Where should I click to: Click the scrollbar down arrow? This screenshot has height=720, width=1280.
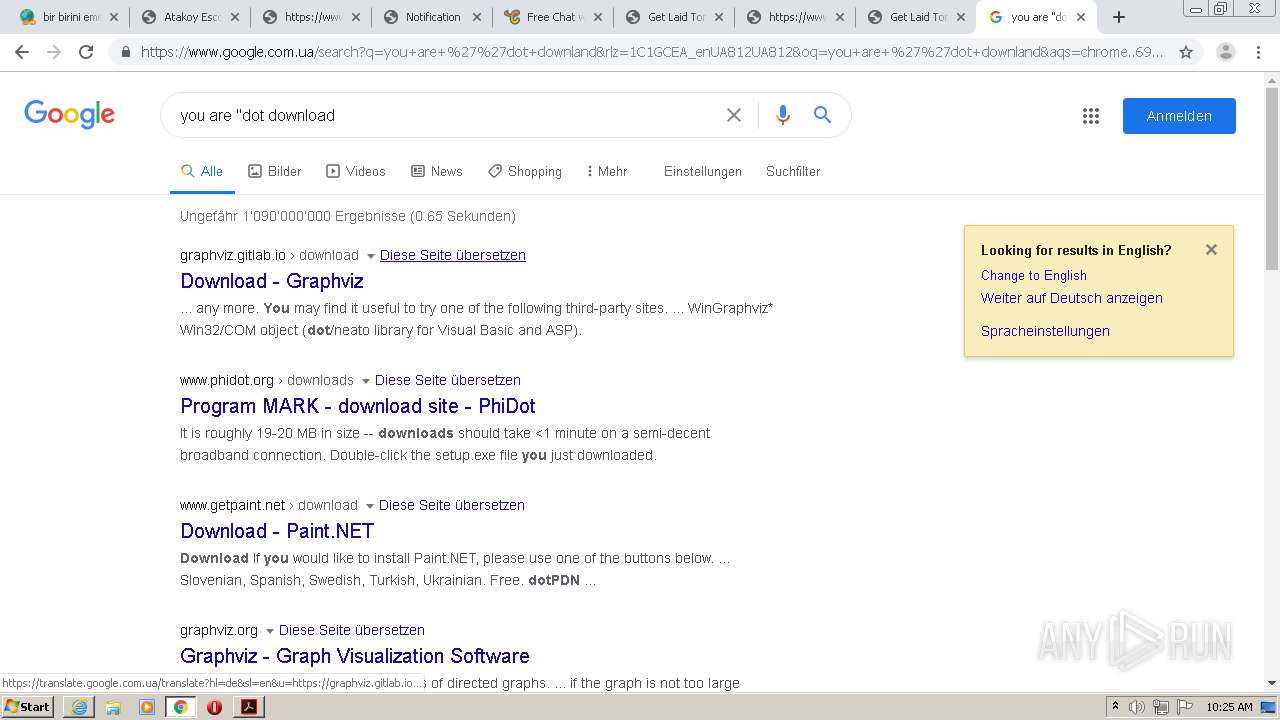[x=1271, y=684]
